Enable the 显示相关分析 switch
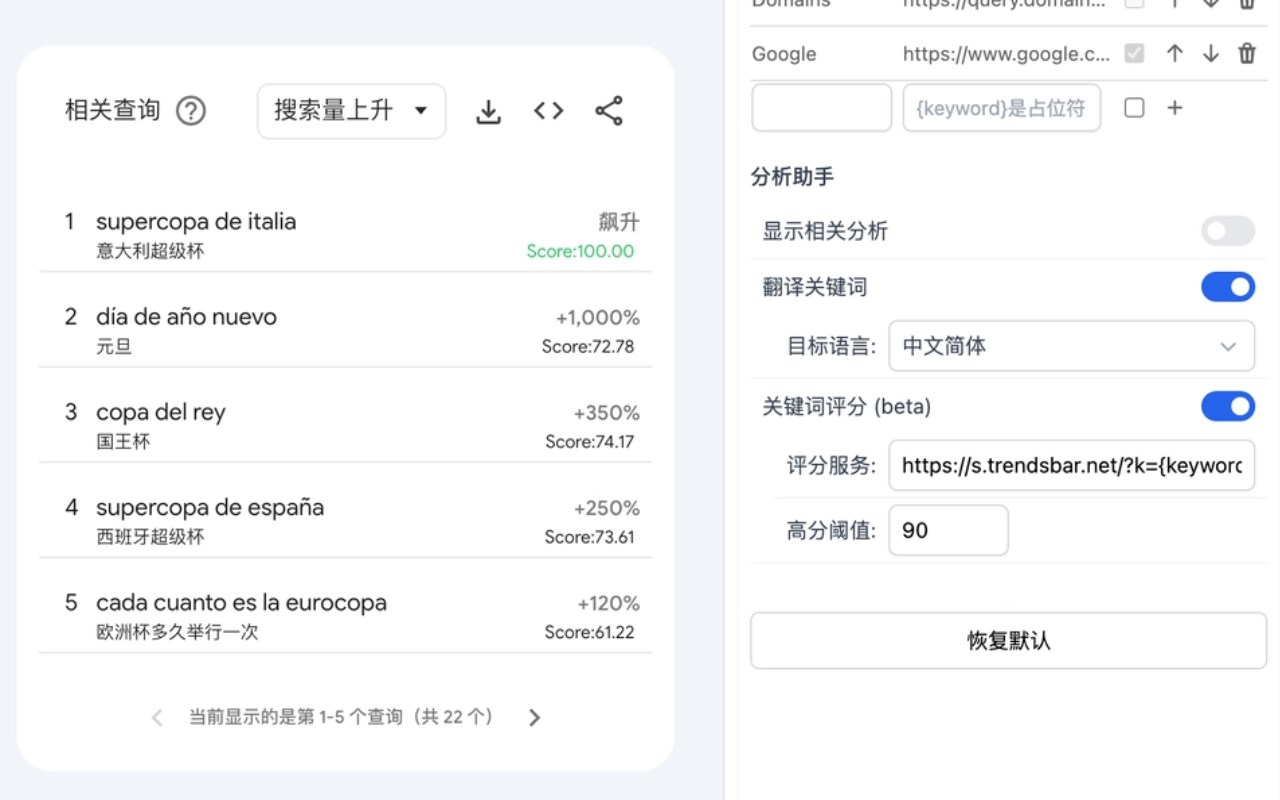Viewport: 1280px width, 800px height. point(1228,231)
